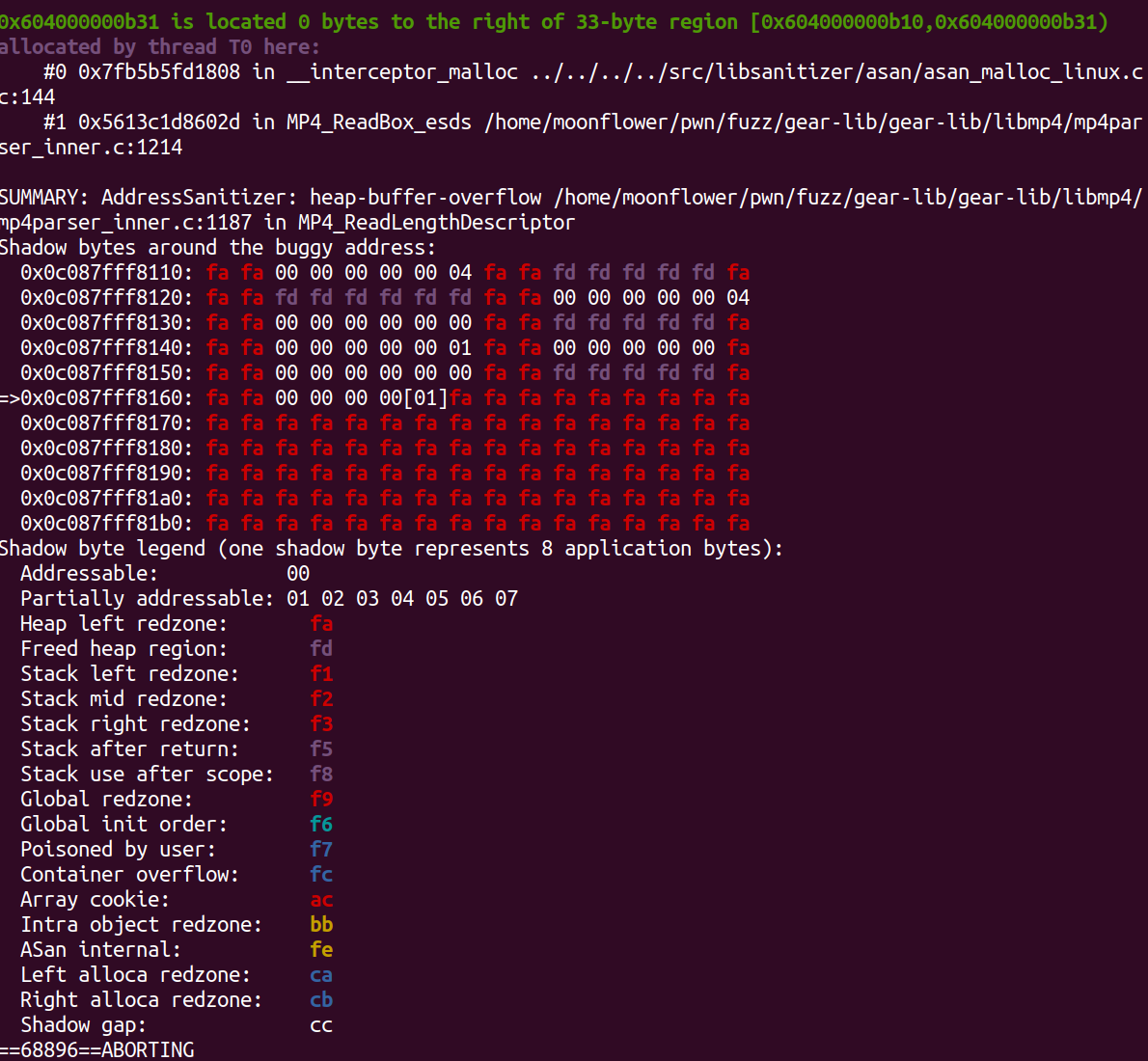Click the 'f8' legend value
Screen dimensions: 1148x1061
pyautogui.click(x=321, y=775)
